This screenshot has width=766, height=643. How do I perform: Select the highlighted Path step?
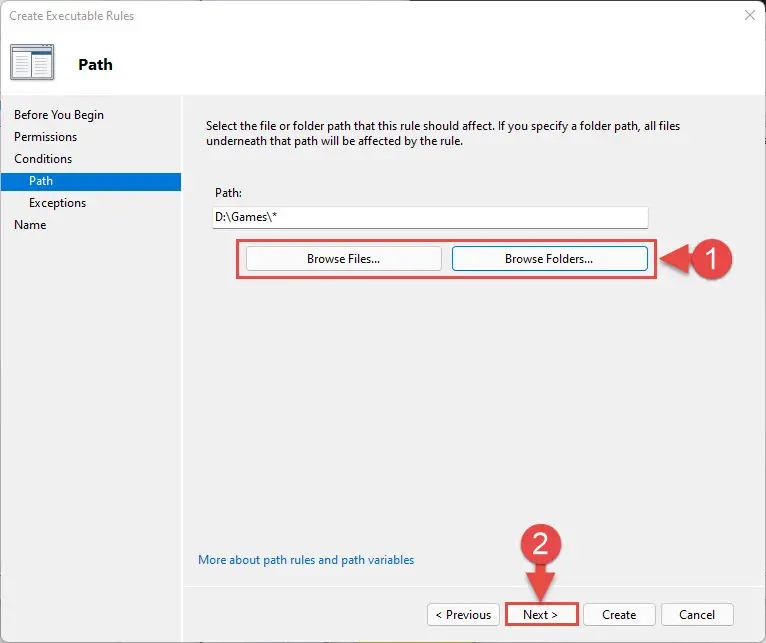(x=91, y=181)
